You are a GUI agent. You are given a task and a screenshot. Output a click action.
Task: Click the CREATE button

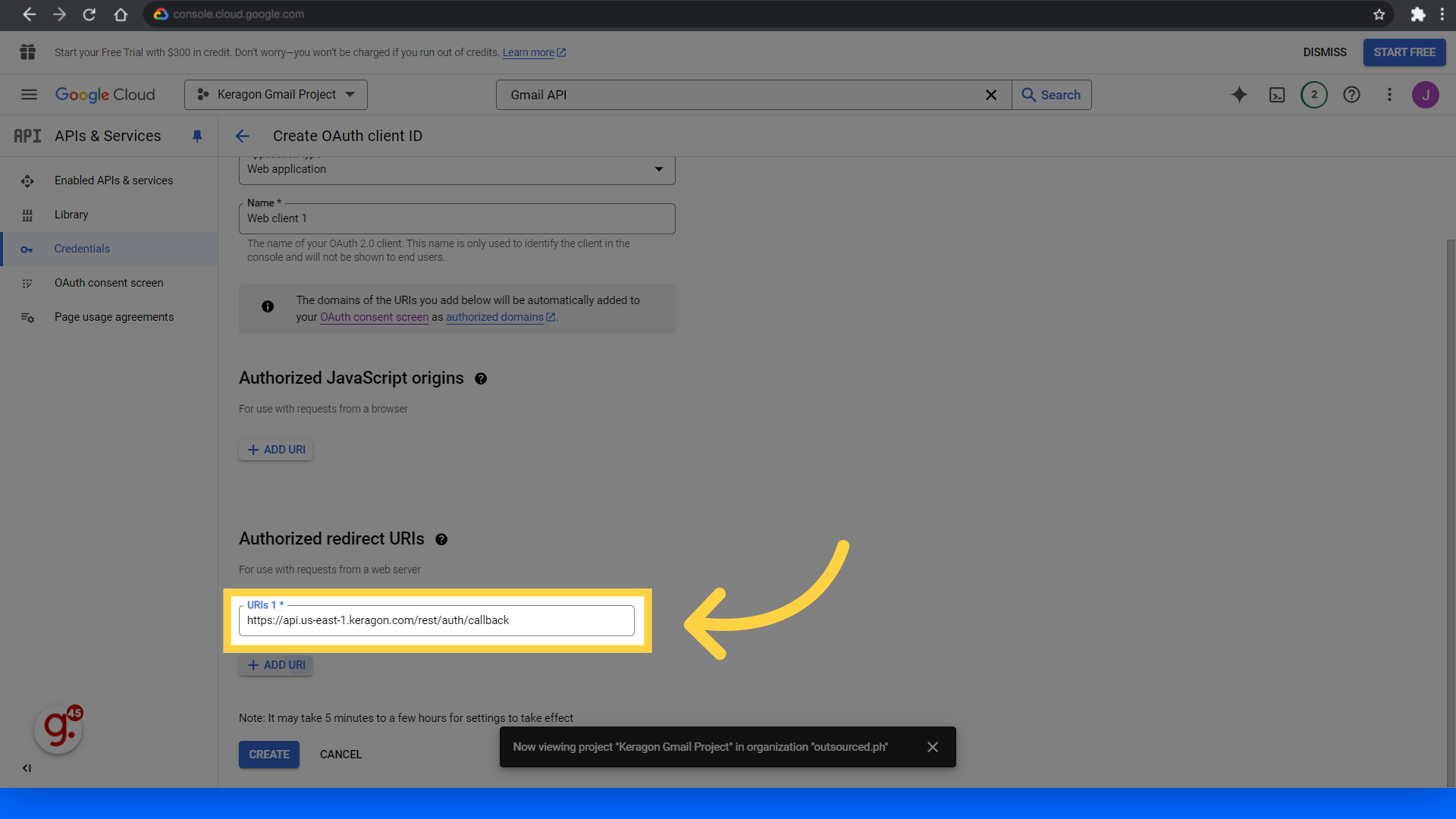(x=269, y=755)
